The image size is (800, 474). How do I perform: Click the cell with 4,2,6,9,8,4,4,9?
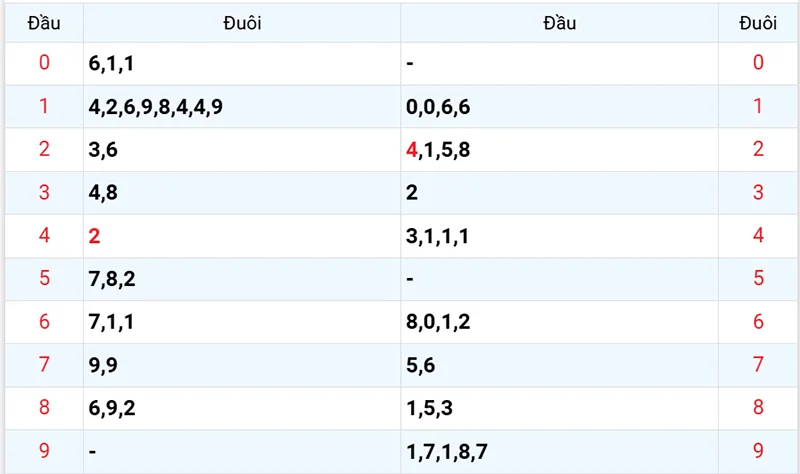pos(155,107)
